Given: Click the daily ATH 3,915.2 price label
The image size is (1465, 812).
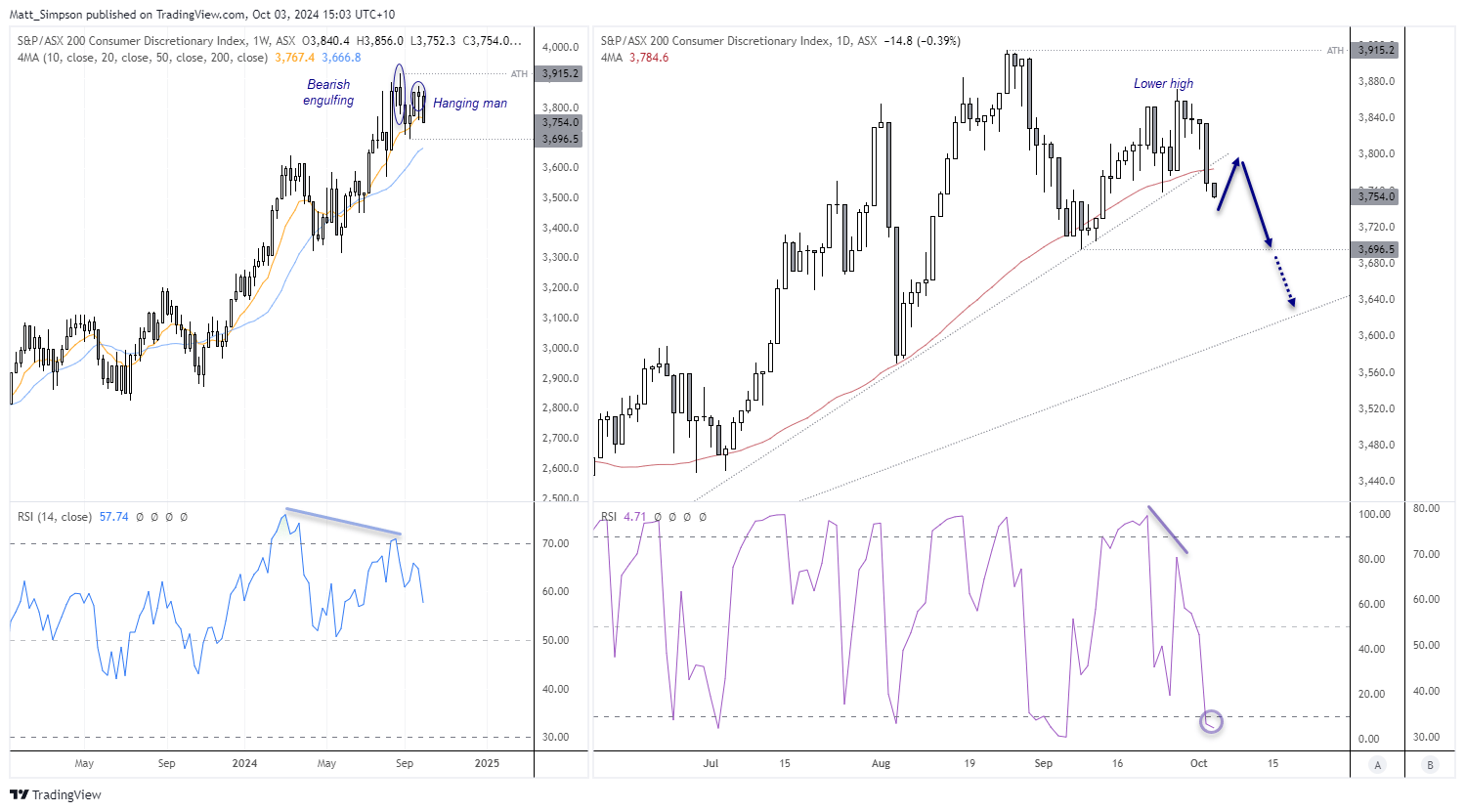Looking at the screenshot, I should click(1376, 50).
